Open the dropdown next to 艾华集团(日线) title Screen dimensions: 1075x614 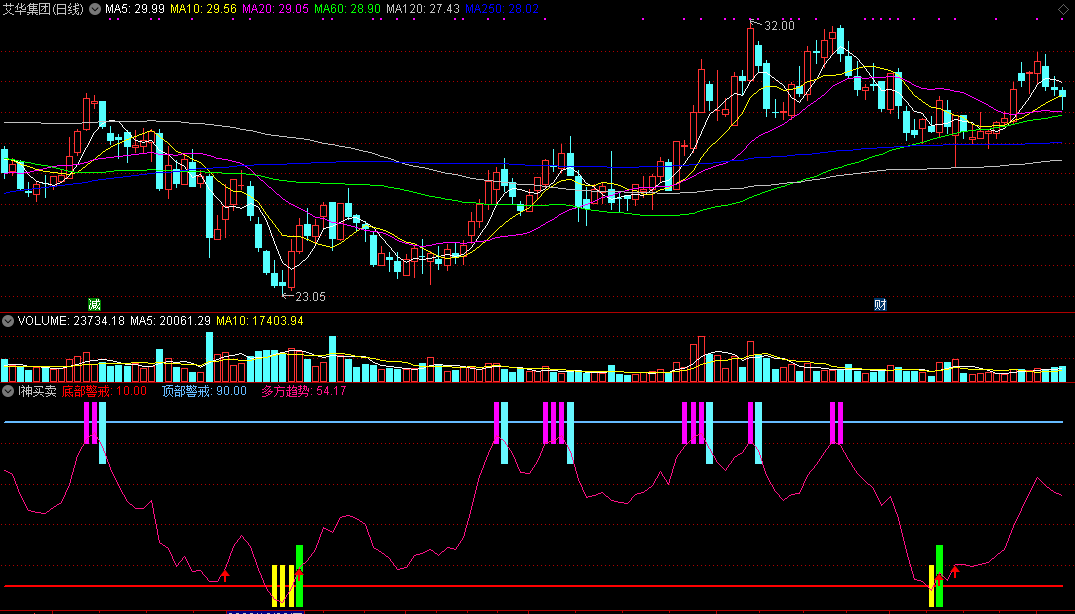click(x=94, y=9)
